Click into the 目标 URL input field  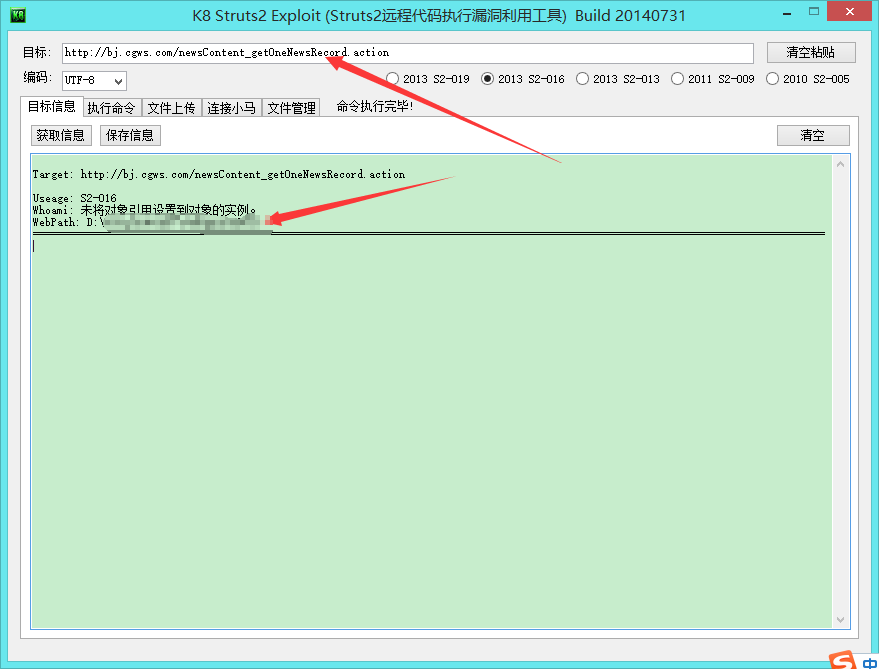point(408,53)
